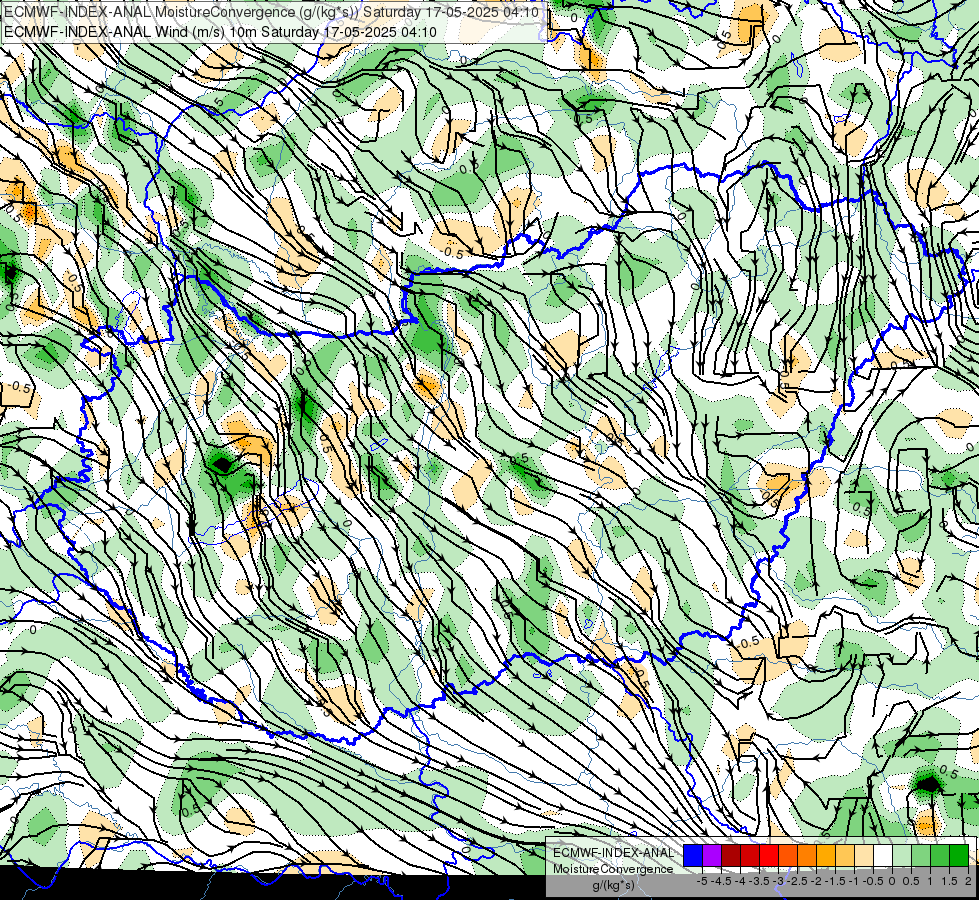Select the dark maroon legend swatch
The width and height of the screenshot is (979, 900).
[731, 856]
